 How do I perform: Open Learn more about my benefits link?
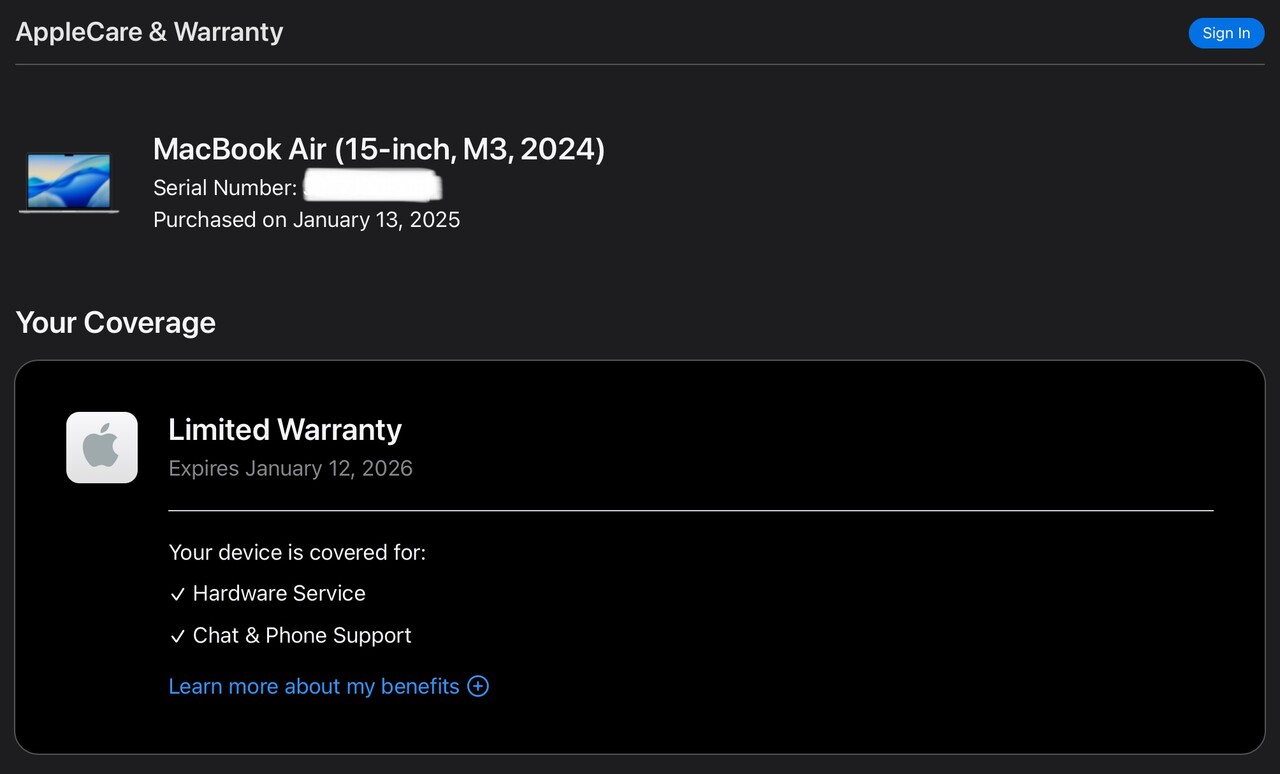313,686
